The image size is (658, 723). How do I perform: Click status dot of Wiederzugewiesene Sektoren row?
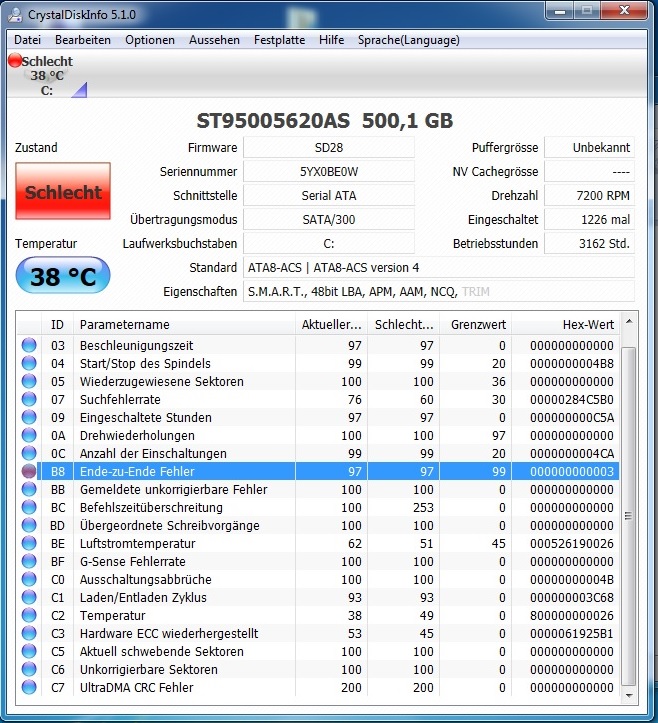pyautogui.click(x=29, y=381)
